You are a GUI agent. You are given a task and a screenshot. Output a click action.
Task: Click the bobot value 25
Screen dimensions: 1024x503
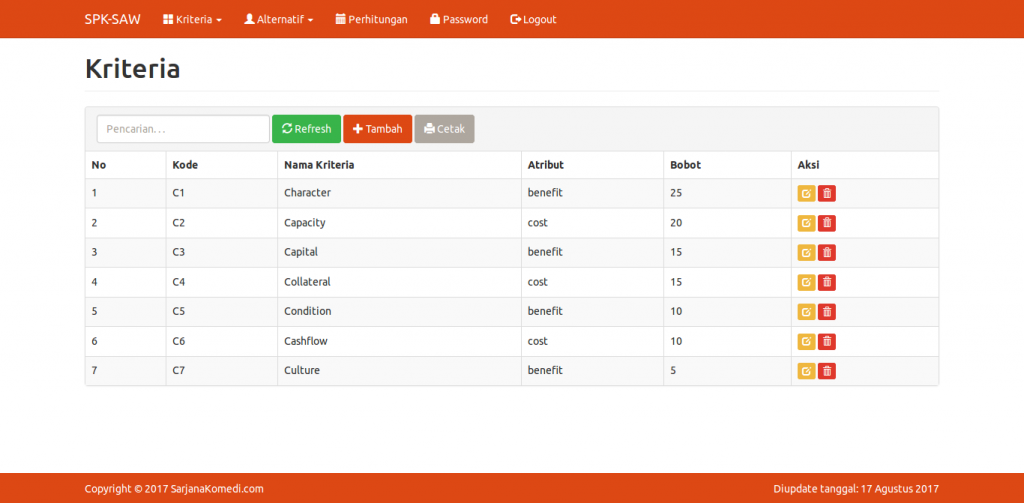[x=676, y=193]
